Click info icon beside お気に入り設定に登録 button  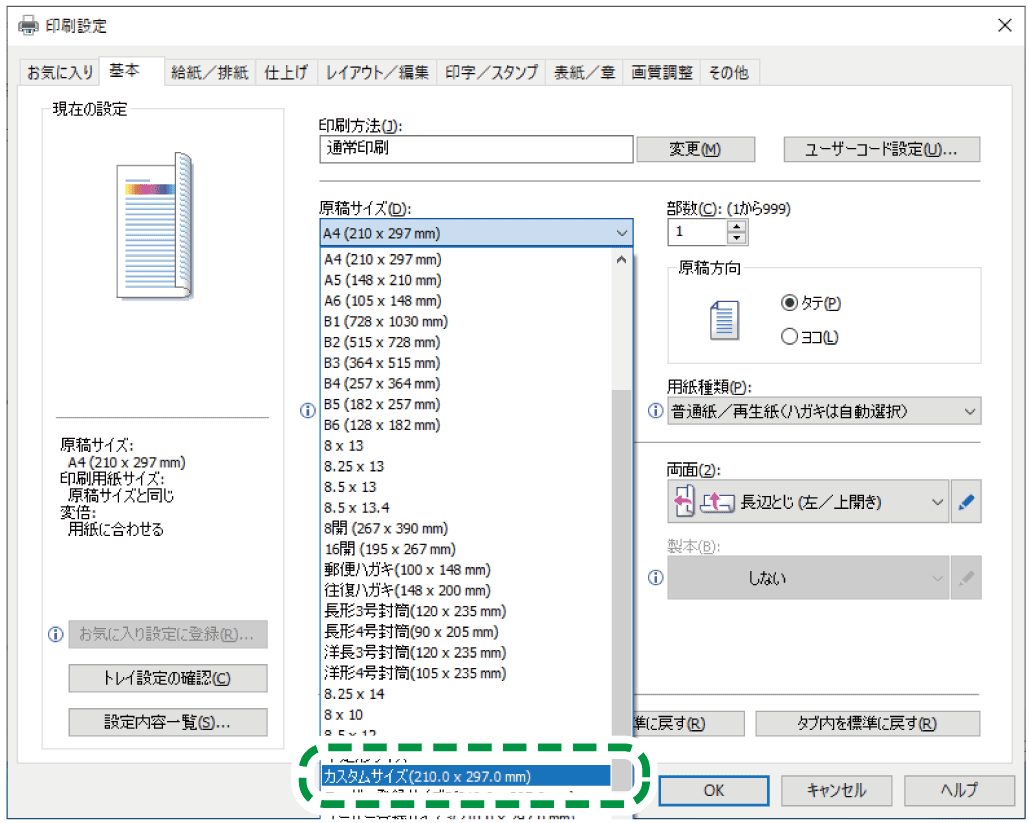56,634
